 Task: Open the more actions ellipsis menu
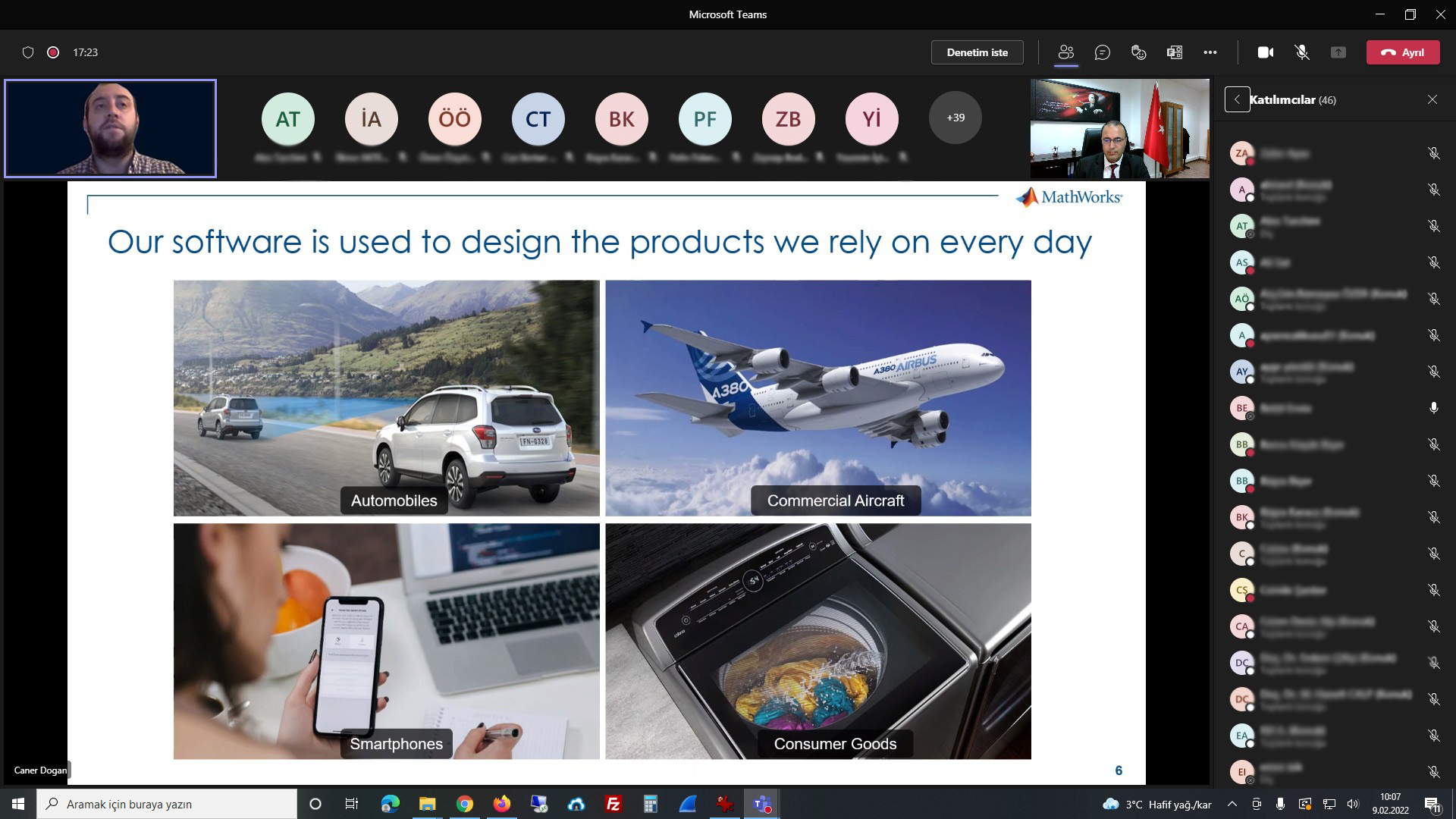click(x=1210, y=52)
